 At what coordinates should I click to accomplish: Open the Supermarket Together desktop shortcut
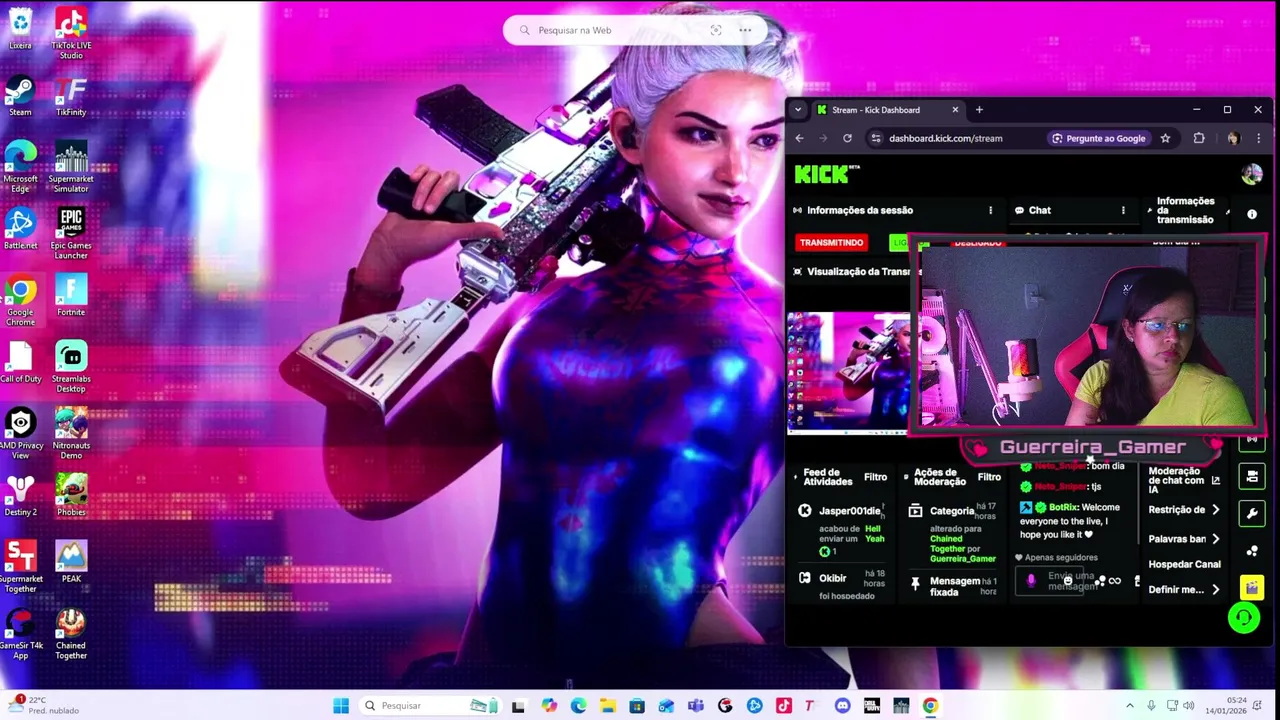[20, 566]
